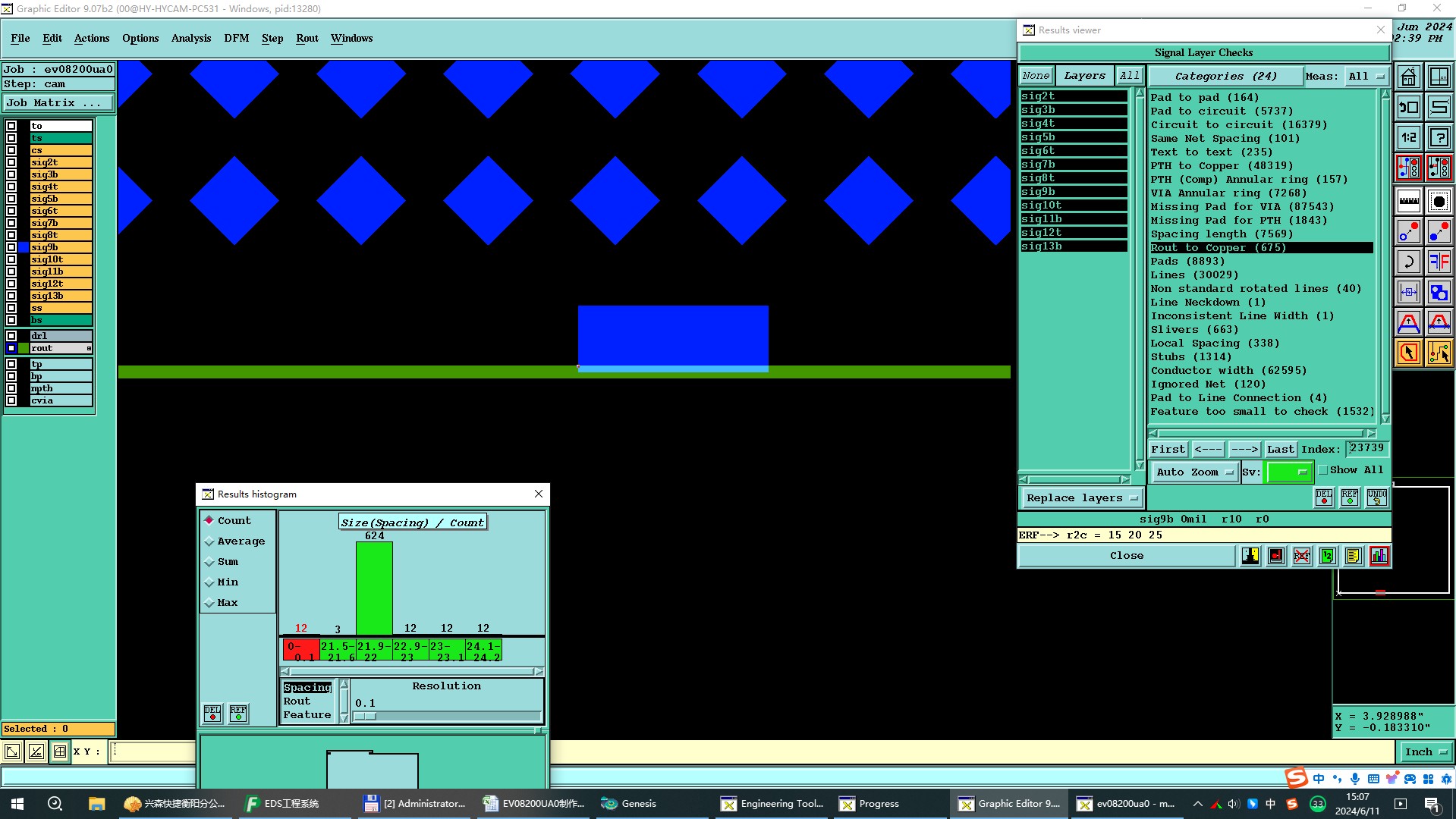Click the dimension resize arrows icon

tap(1409, 292)
